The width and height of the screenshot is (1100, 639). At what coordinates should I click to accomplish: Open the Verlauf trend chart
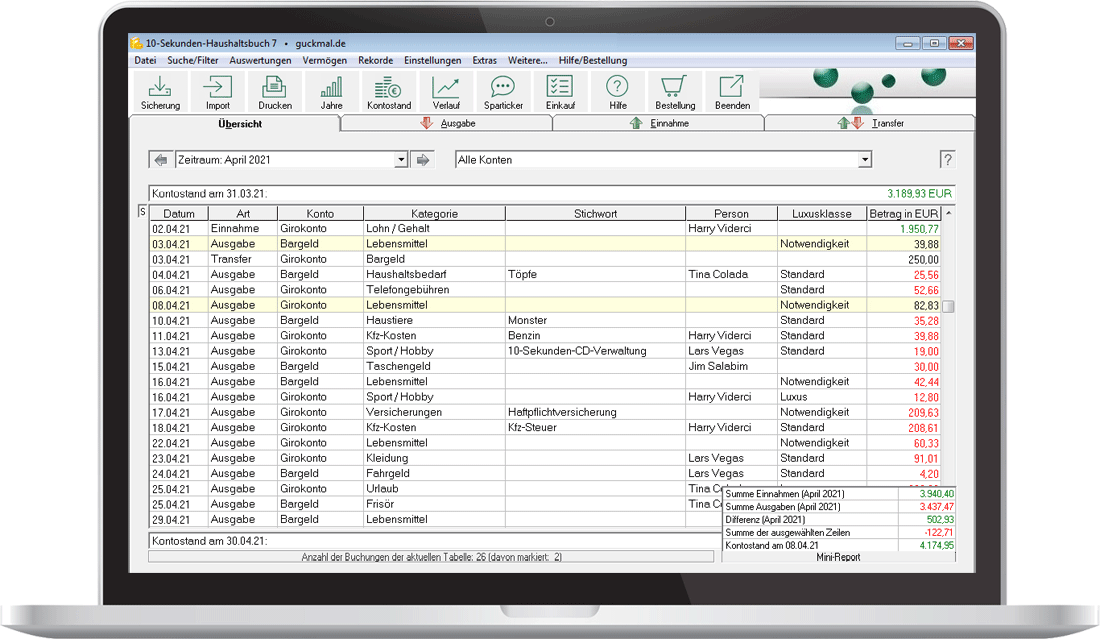(446, 92)
